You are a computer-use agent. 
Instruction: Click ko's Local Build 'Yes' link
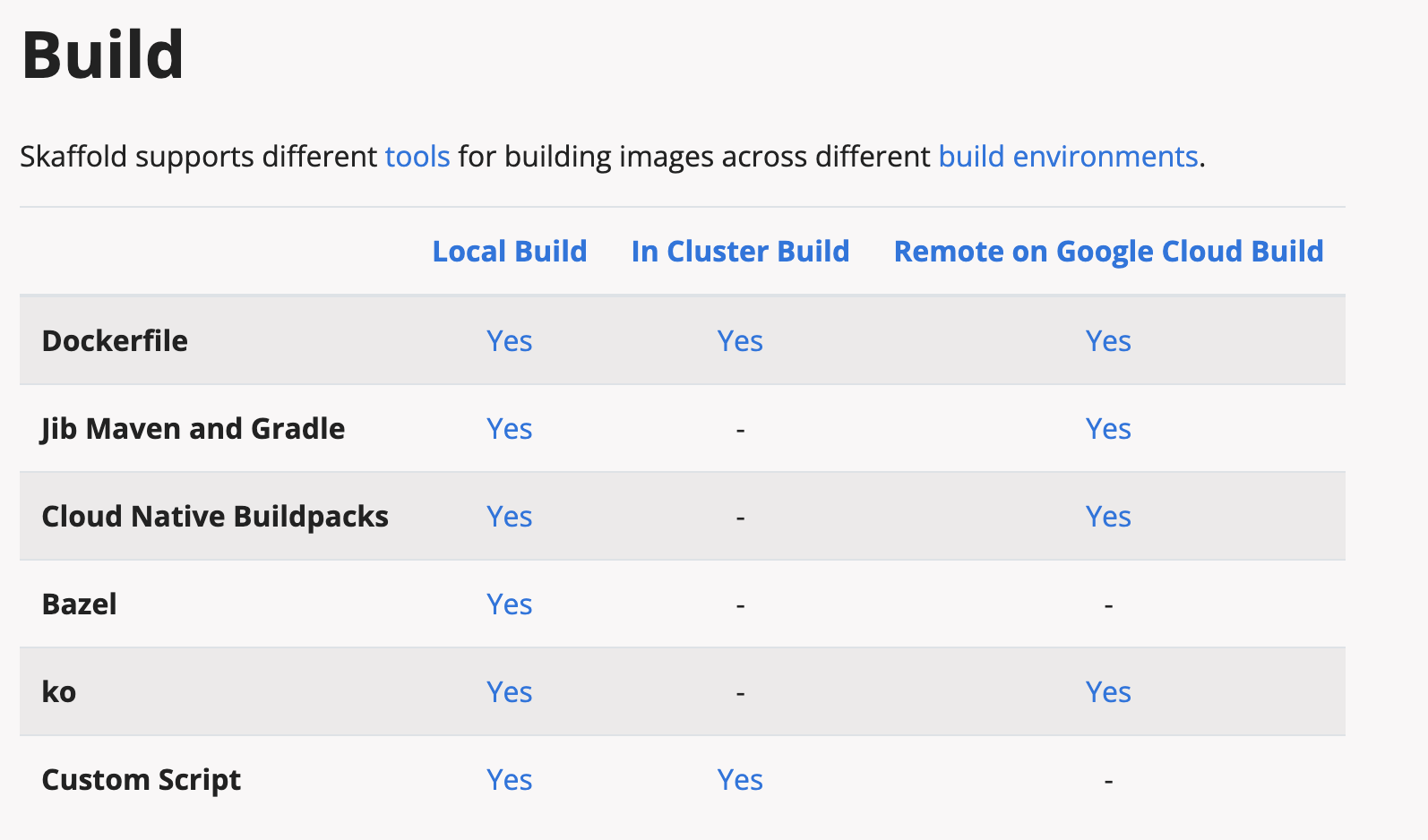point(510,692)
